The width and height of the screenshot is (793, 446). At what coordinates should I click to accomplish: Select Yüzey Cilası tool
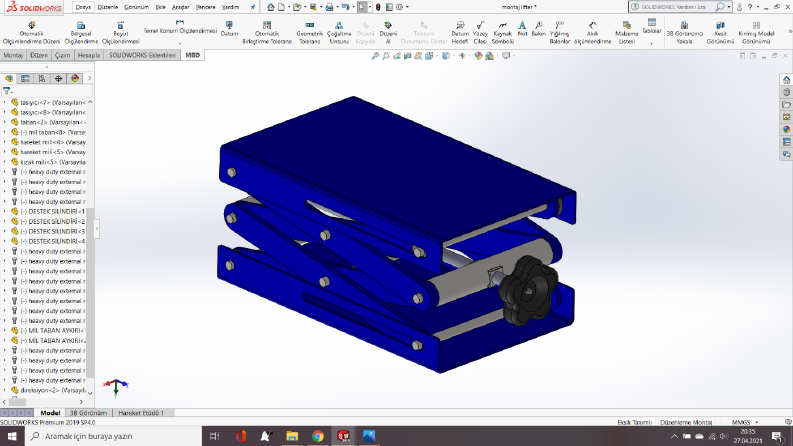(480, 33)
